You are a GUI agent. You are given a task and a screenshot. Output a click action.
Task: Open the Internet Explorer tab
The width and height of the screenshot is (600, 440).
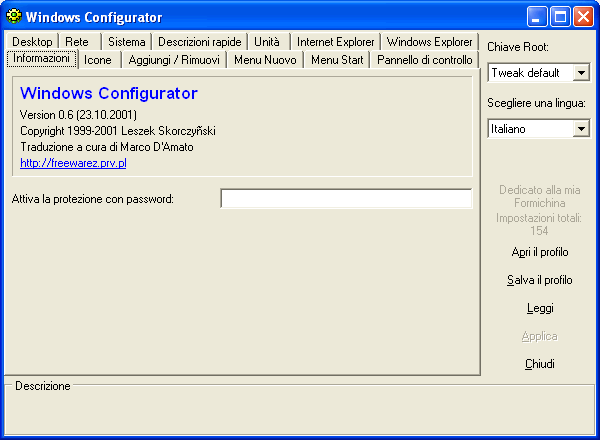tap(335, 41)
